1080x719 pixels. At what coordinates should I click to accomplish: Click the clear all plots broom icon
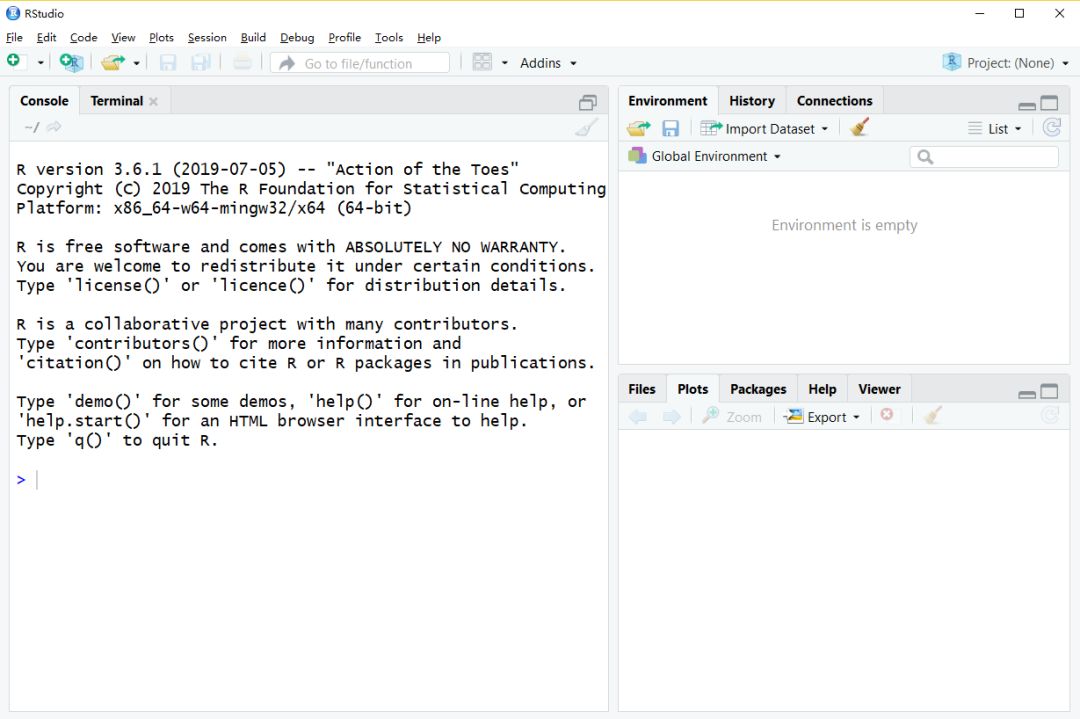(x=933, y=415)
